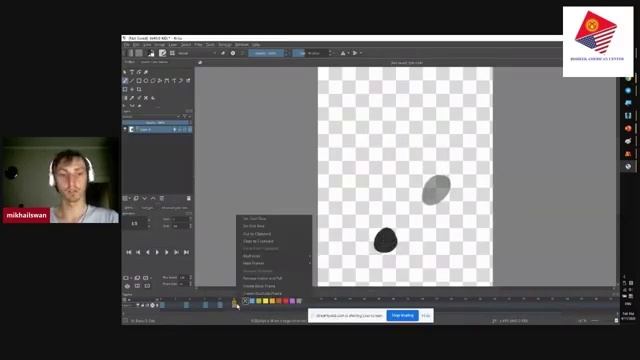
Task: Open the brush presets chooser
Action: [x=172, y=53]
